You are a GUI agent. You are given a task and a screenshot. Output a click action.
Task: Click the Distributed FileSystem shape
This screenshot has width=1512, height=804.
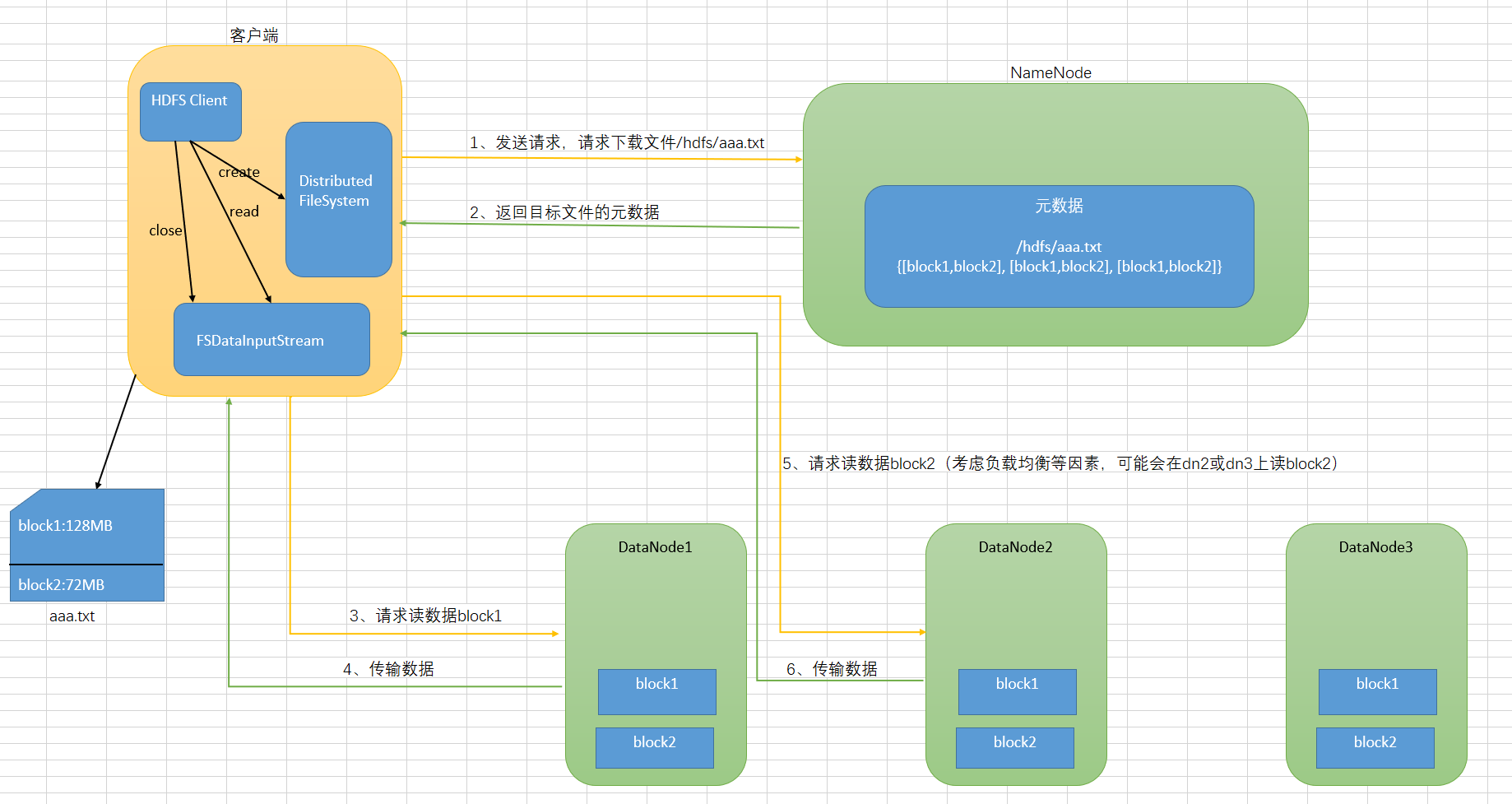338,199
